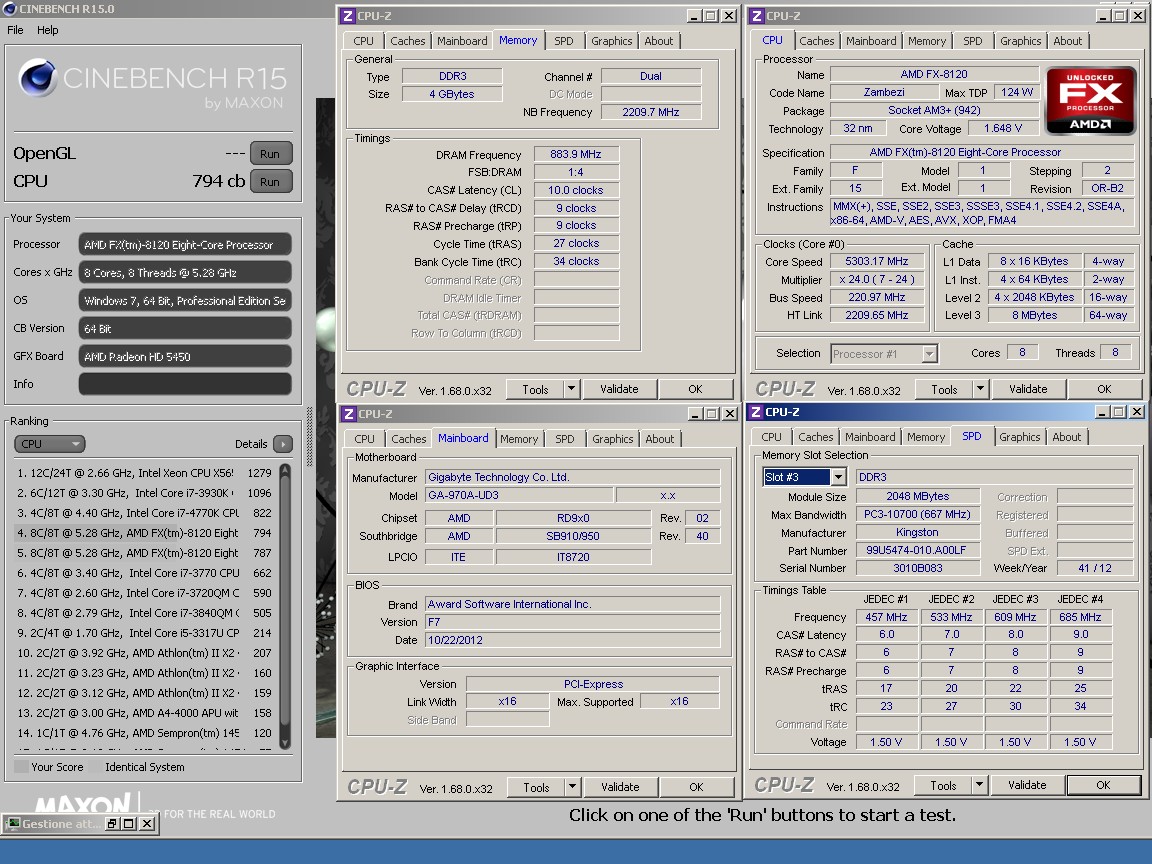Click OK in the CPU window
This screenshot has width=1152, height=864.
(x=1104, y=389)
